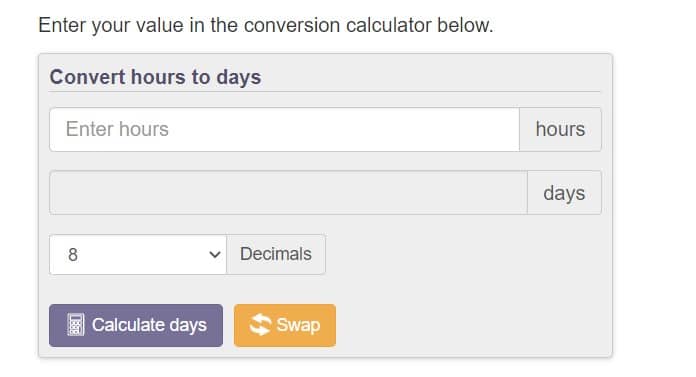Click the Calculate days button
The image size is (696, 377).
136,325
